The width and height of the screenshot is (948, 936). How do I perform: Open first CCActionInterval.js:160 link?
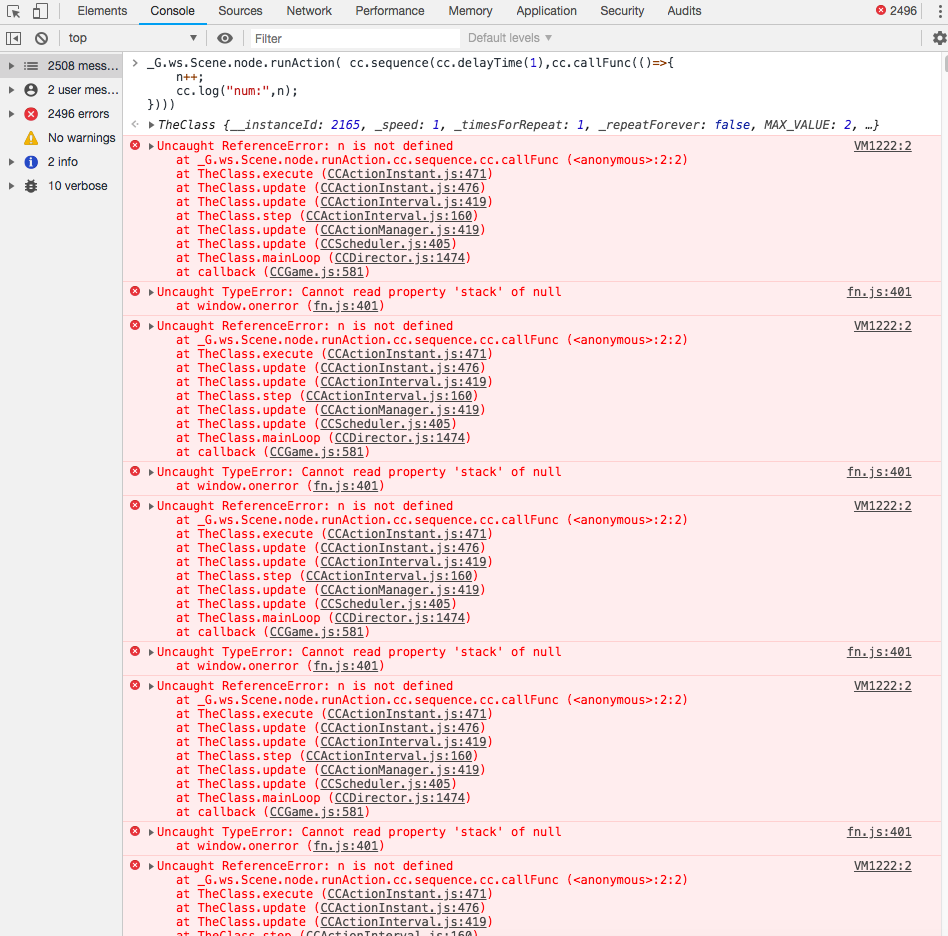coord(389,216)
